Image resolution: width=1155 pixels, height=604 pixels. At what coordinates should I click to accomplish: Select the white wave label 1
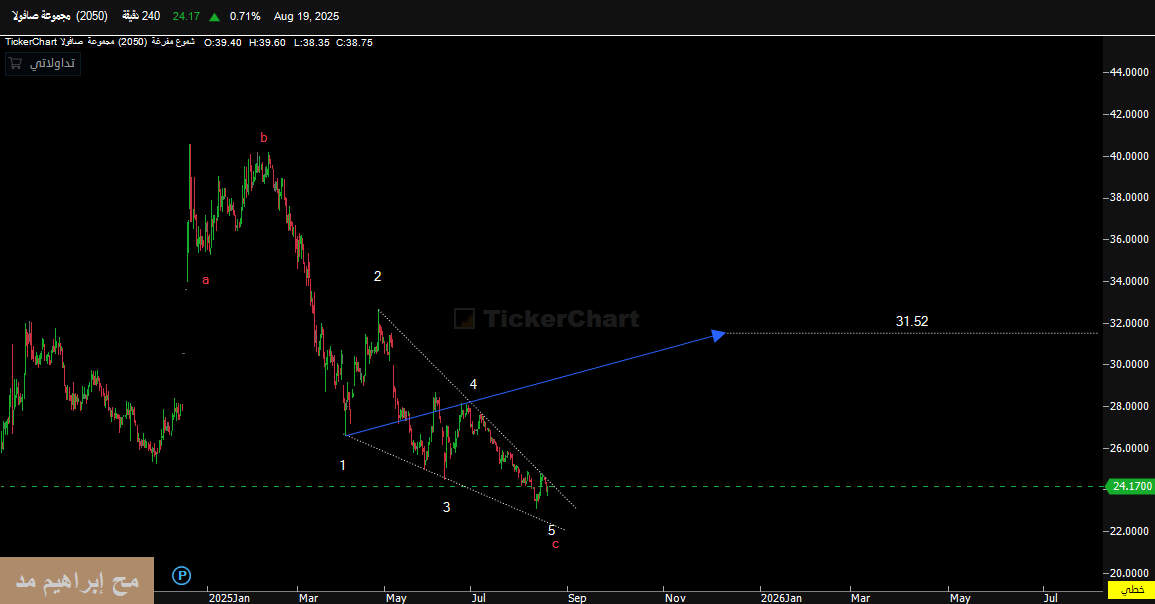tap(343, 465)
